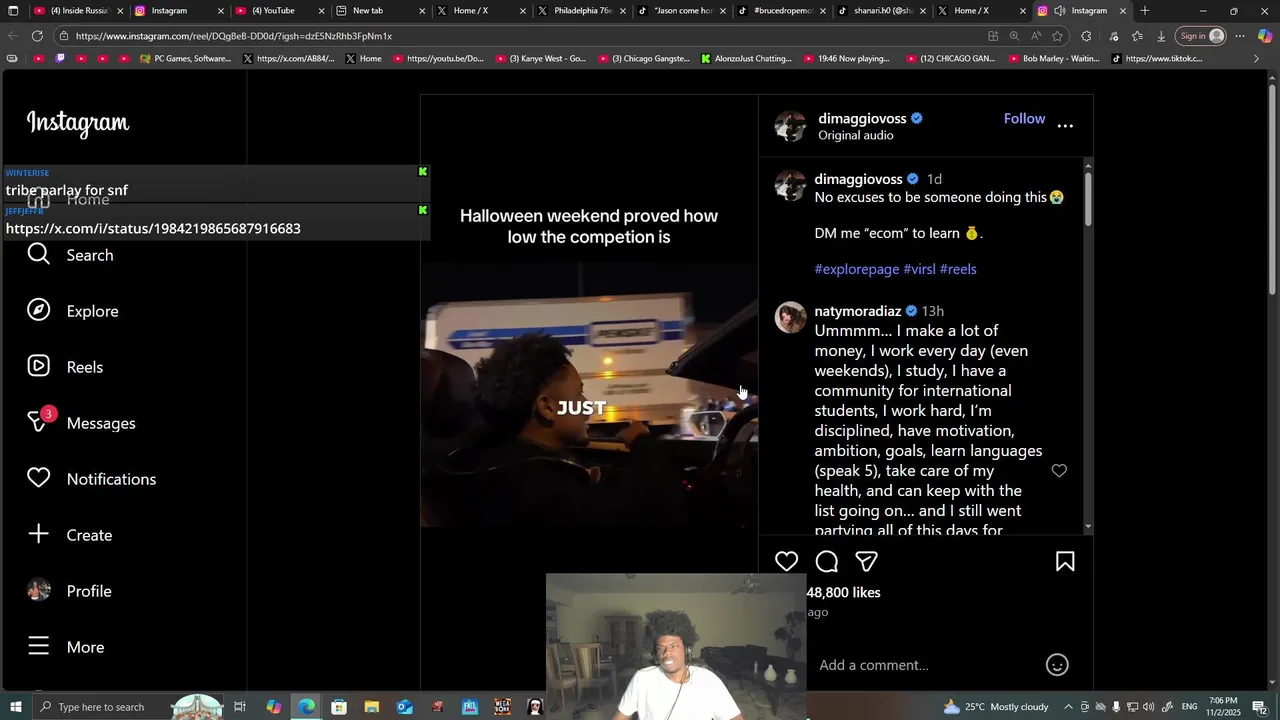Show hidden system tray icons chevron
1280x720 pixels.
pos(1067,707)
